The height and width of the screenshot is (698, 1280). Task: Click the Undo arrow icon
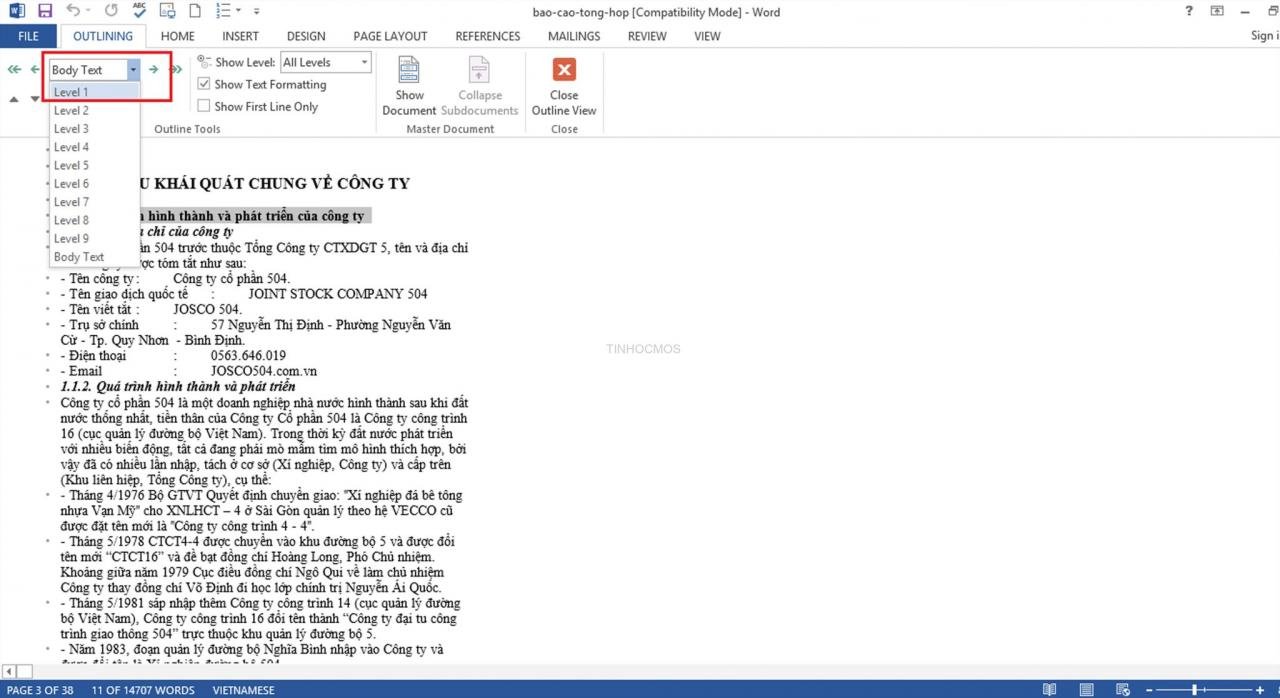(74, 11)
